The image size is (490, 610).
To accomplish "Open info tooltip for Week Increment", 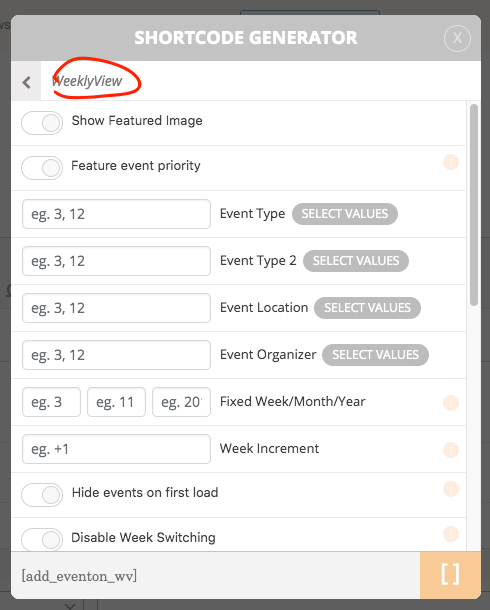I will pyautogui.click(x=451, y=450).
